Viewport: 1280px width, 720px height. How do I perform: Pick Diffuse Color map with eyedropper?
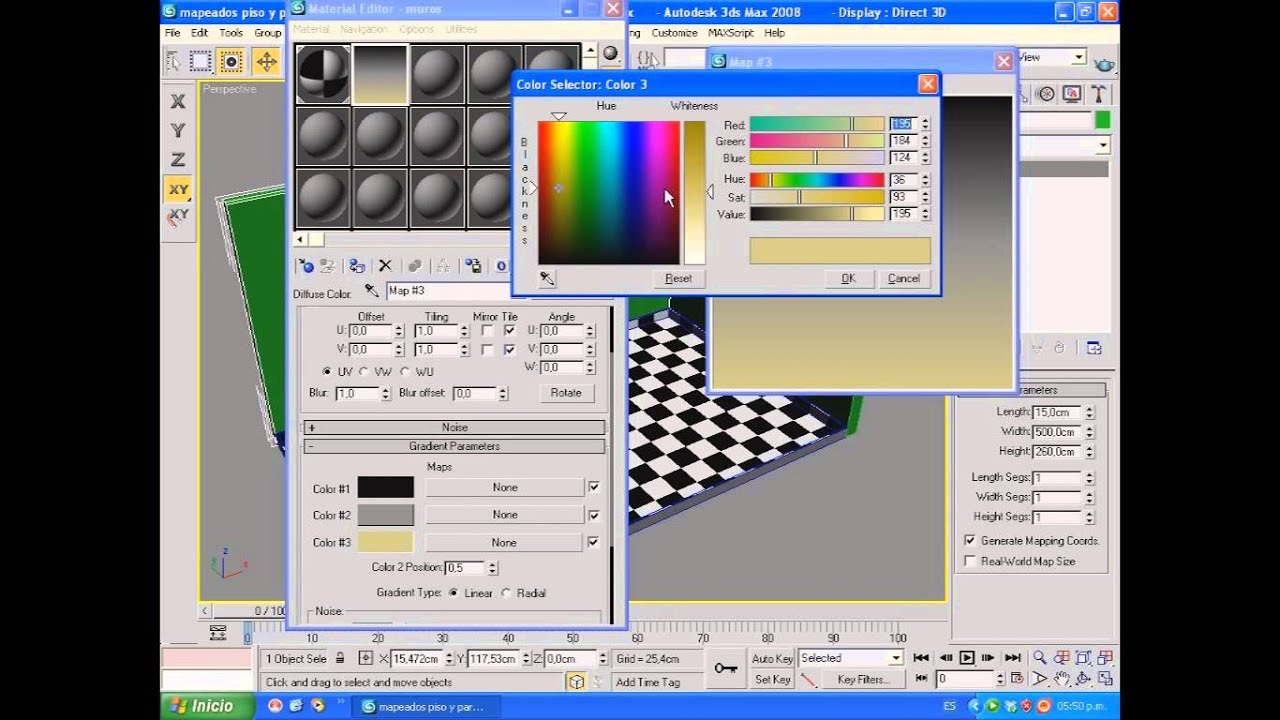coord(371,290)
